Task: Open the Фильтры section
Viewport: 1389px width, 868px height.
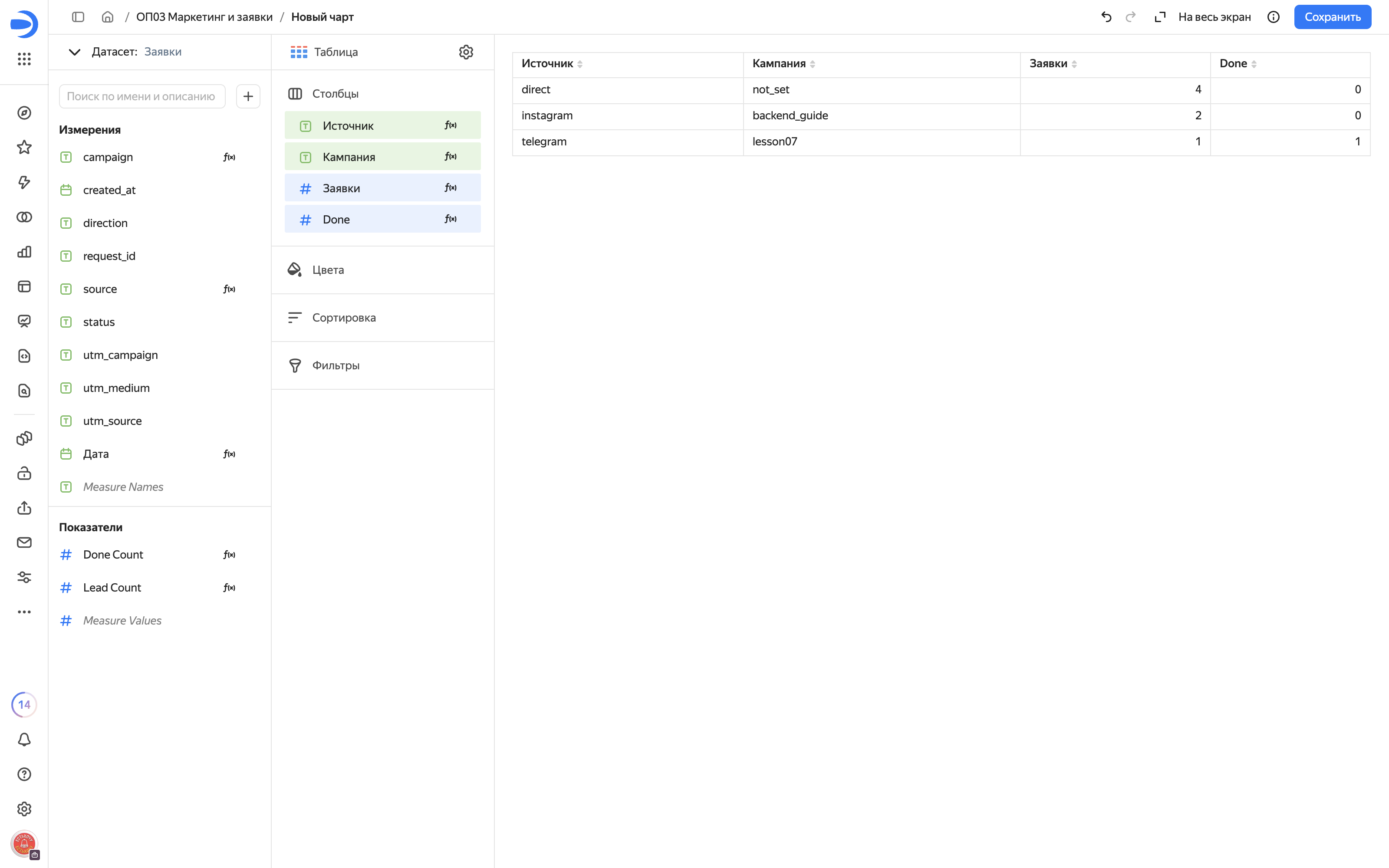Action: click(x=382, y=366)
